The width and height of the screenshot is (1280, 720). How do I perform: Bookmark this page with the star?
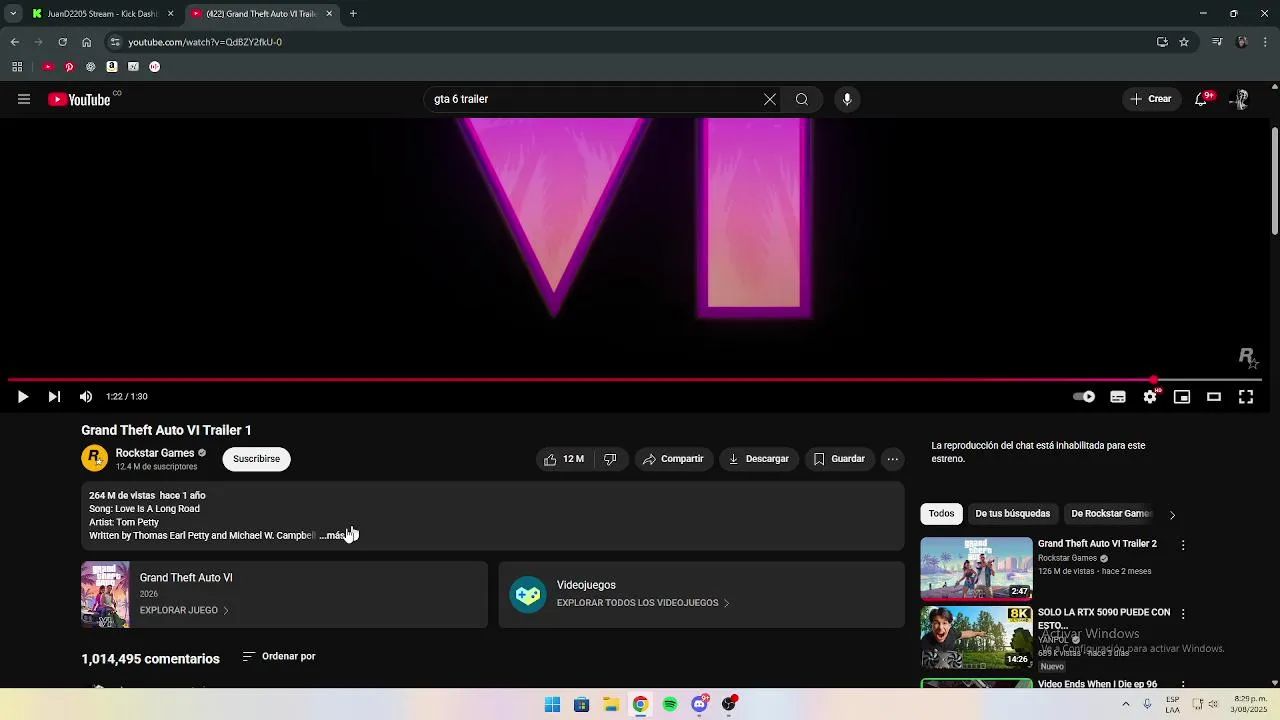pos(1184,42)
